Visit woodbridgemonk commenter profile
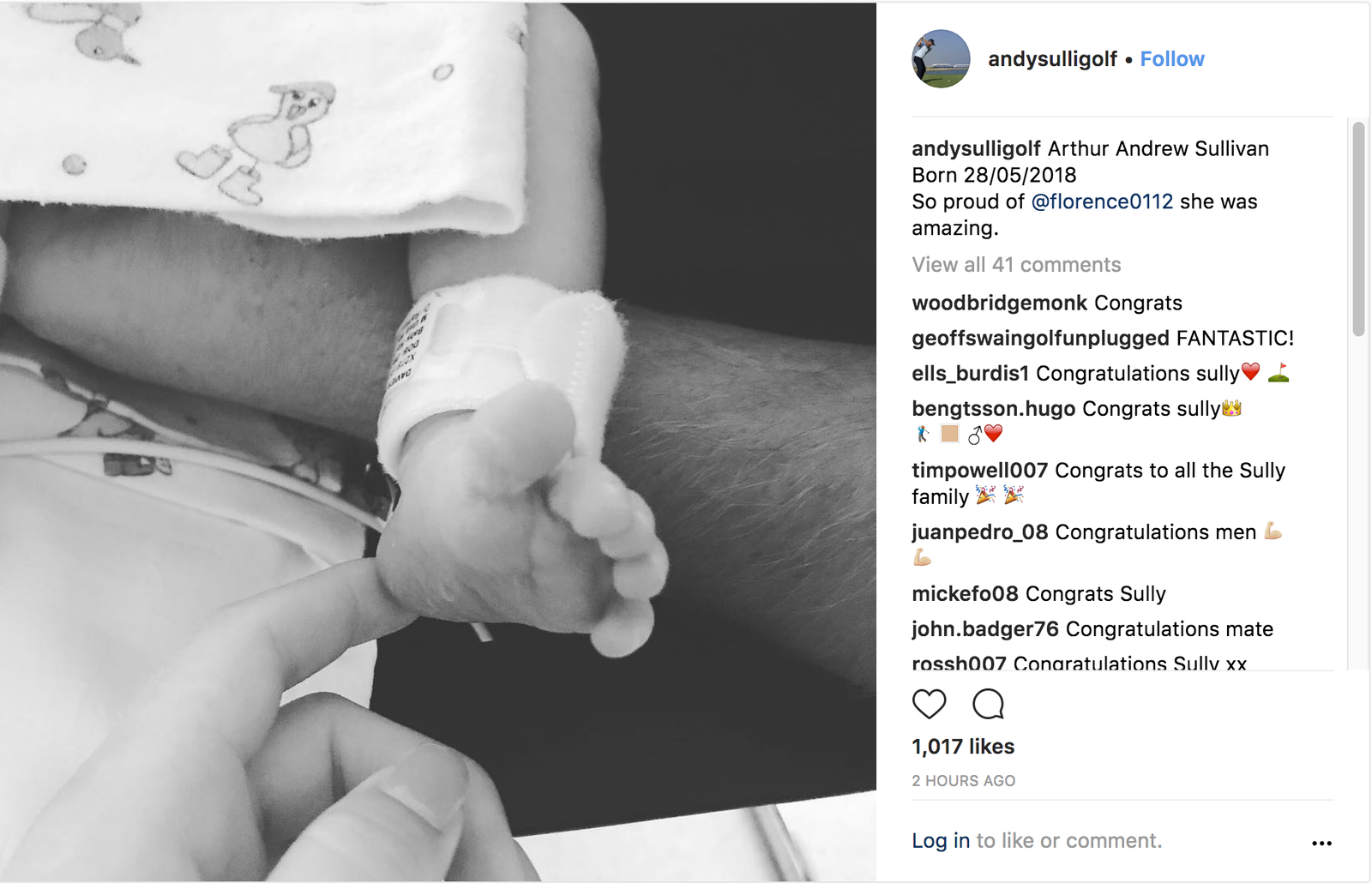Viewport: 1372px width, 883px height. pos(999,303)
